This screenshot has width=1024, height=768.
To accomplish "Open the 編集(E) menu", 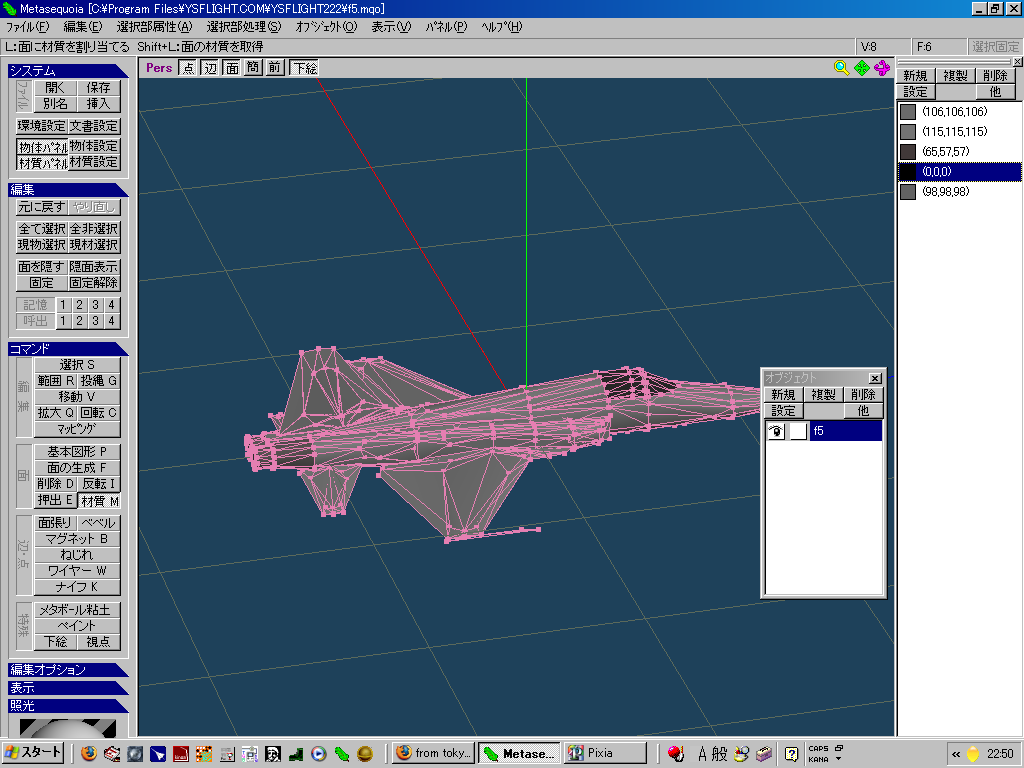I will [82, 27].
